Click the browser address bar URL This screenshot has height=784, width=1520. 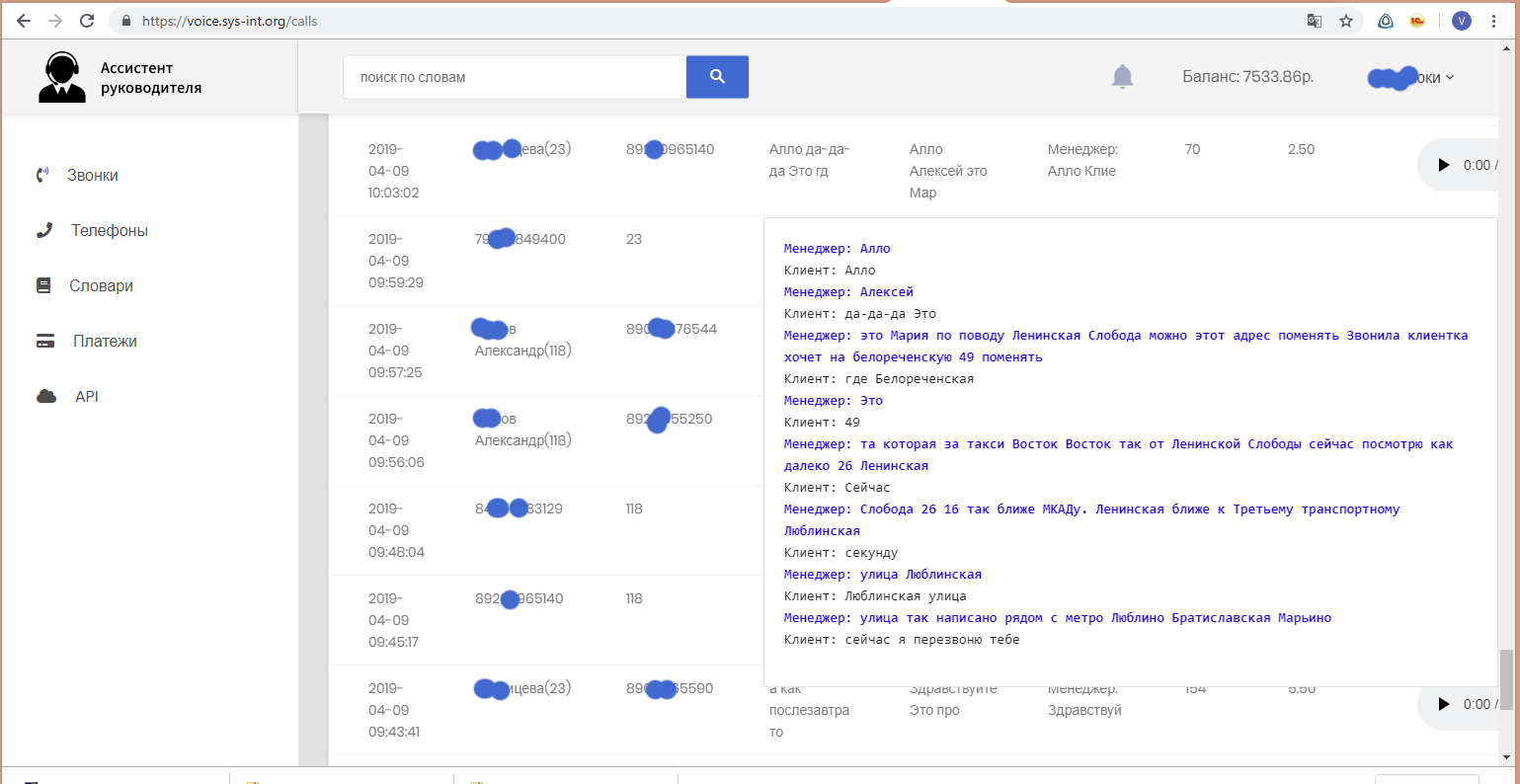[229, 21]
